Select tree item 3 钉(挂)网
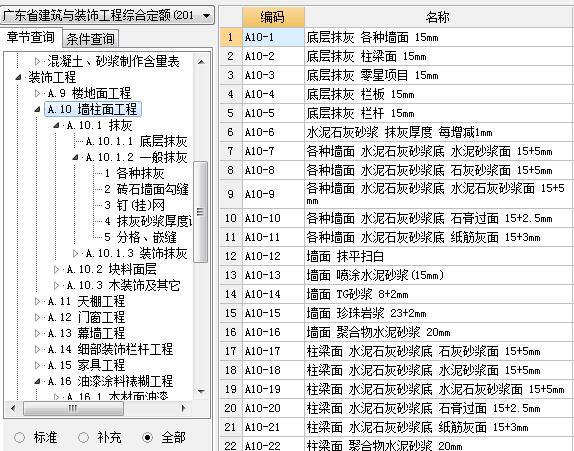 [134, 205]
